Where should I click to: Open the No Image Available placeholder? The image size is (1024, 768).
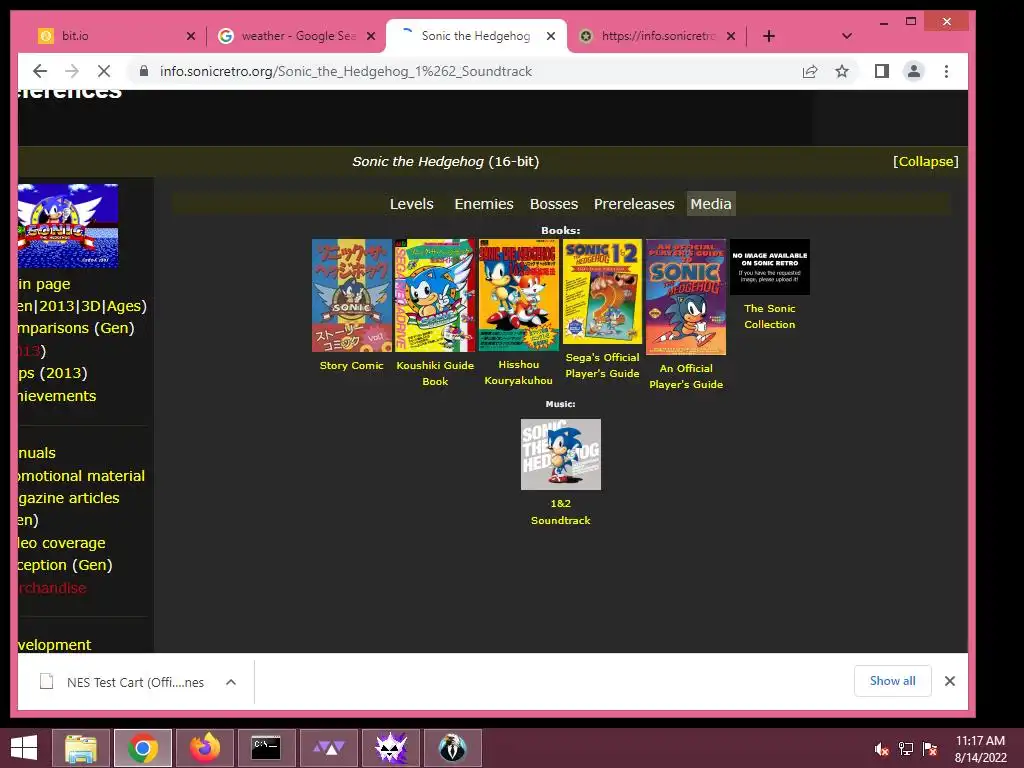tap(770, 266)
